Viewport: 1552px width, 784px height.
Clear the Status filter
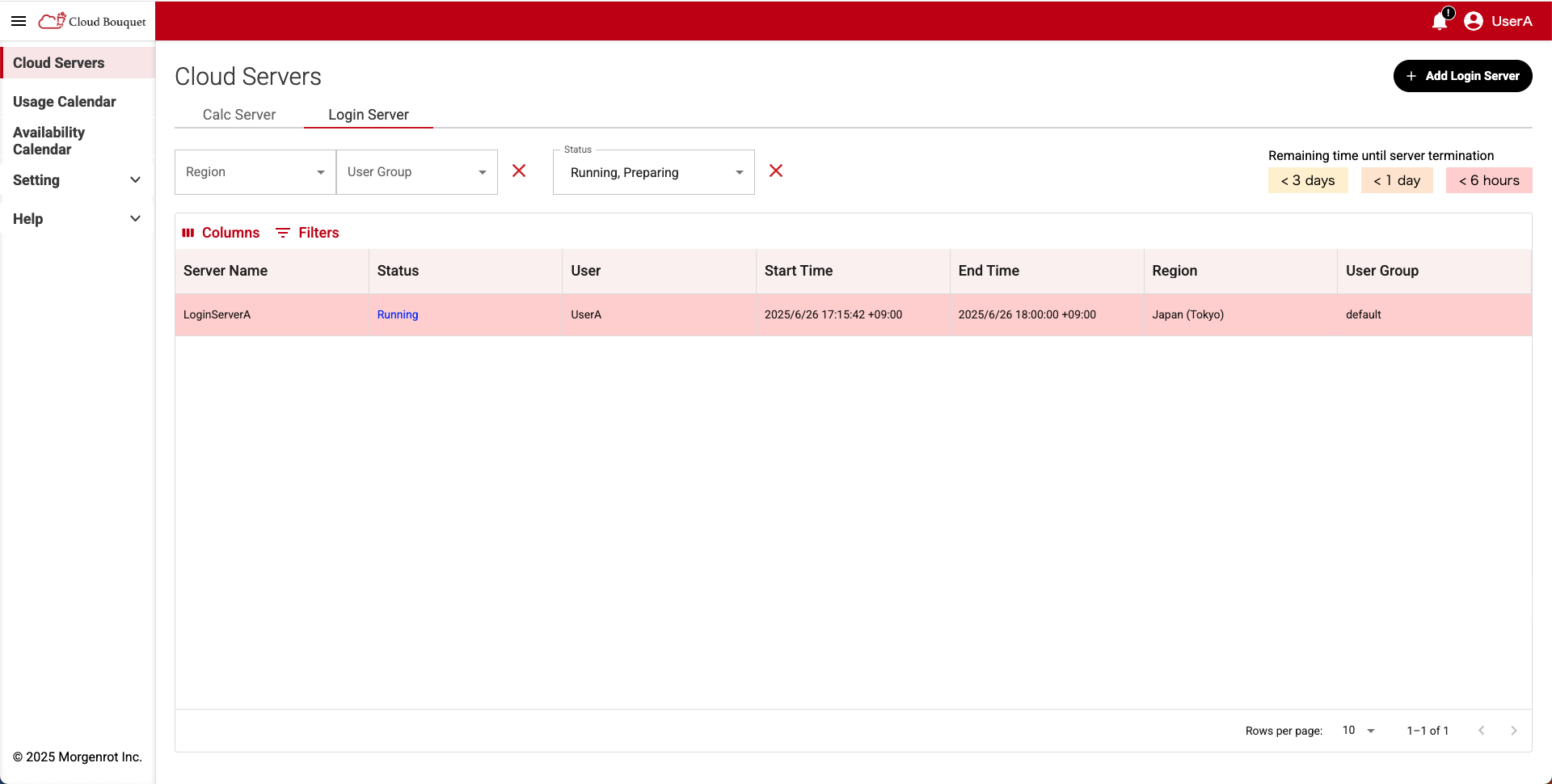[x=776, y=171]
